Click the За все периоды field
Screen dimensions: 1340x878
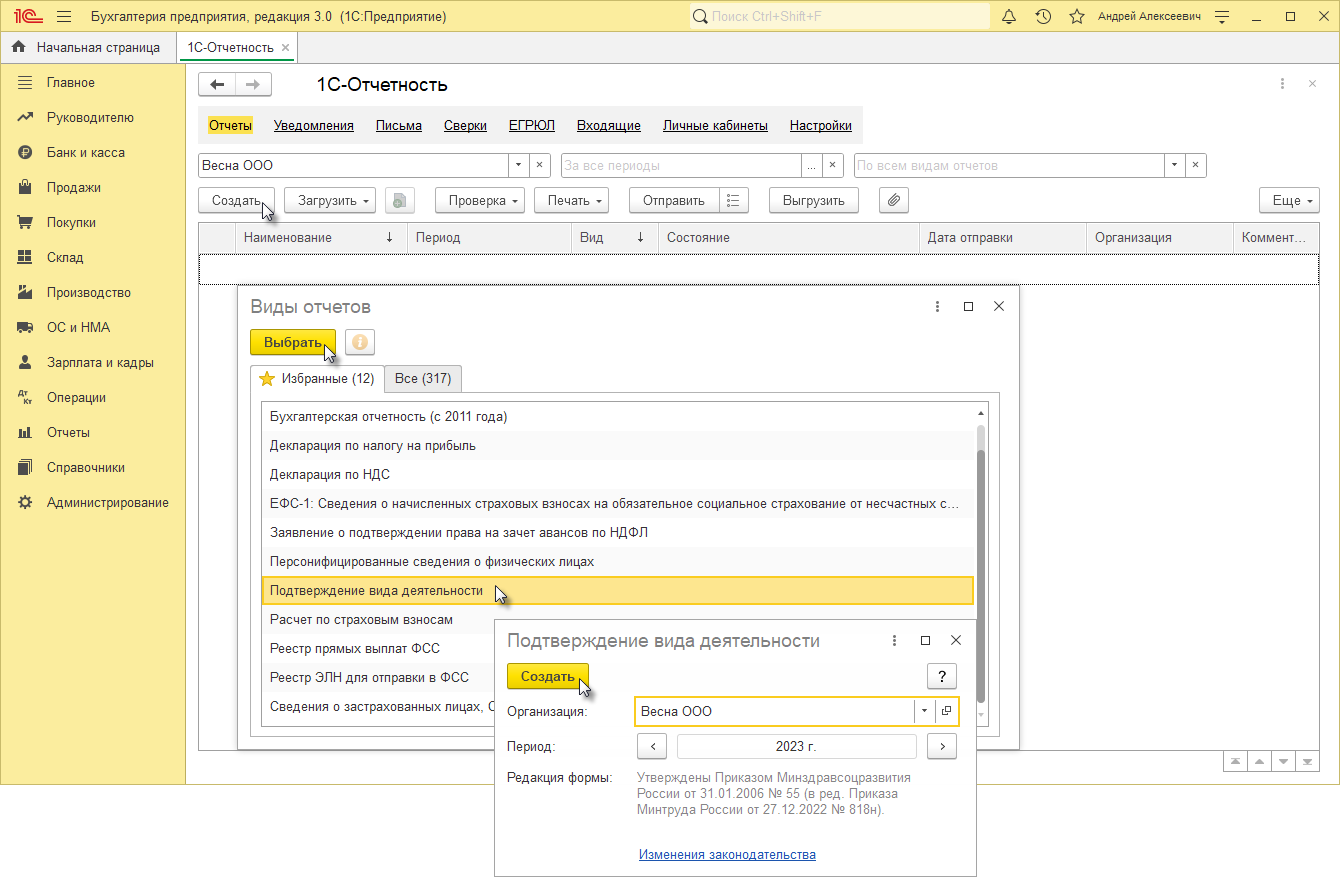[681, 166]
